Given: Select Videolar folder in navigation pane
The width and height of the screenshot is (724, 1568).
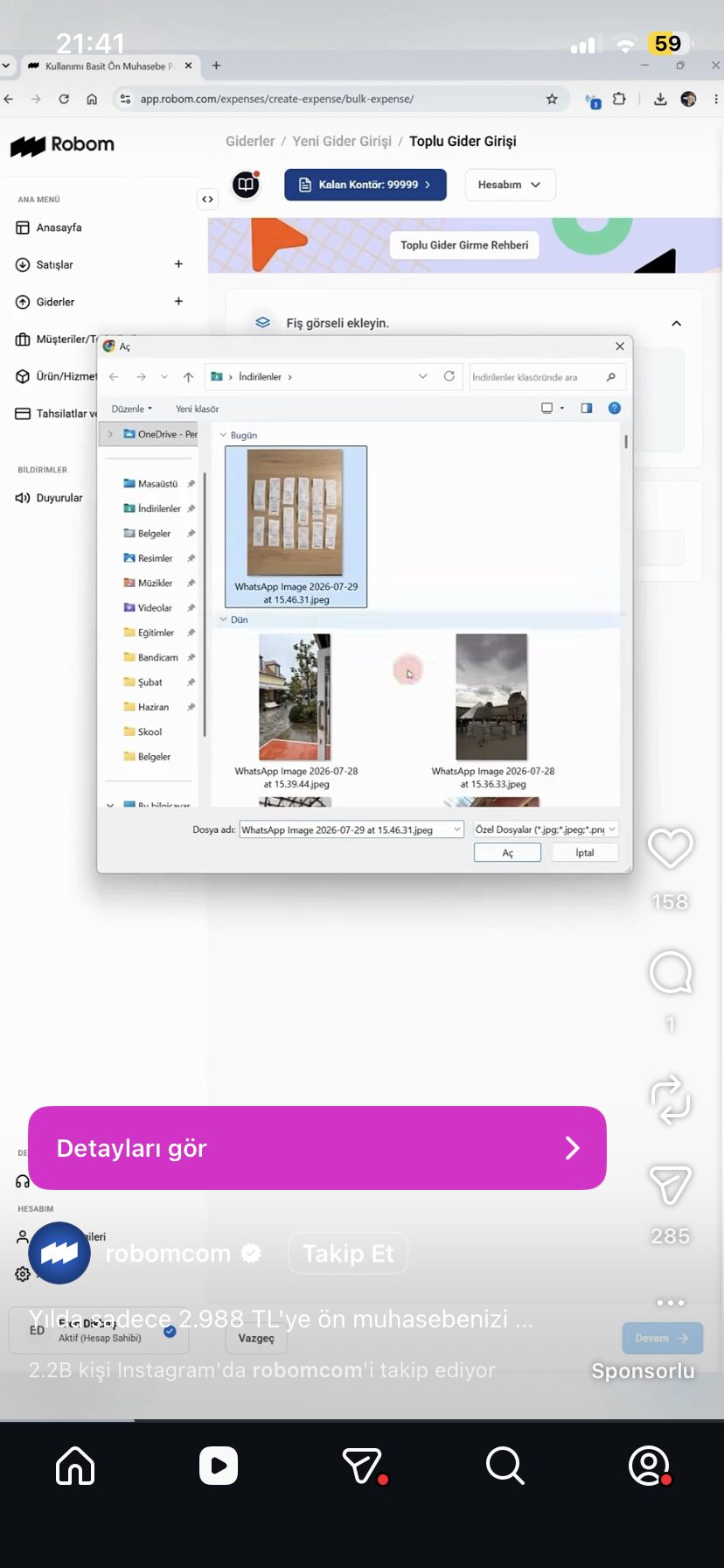Looking at the screenshot, I should coord(155,608).
